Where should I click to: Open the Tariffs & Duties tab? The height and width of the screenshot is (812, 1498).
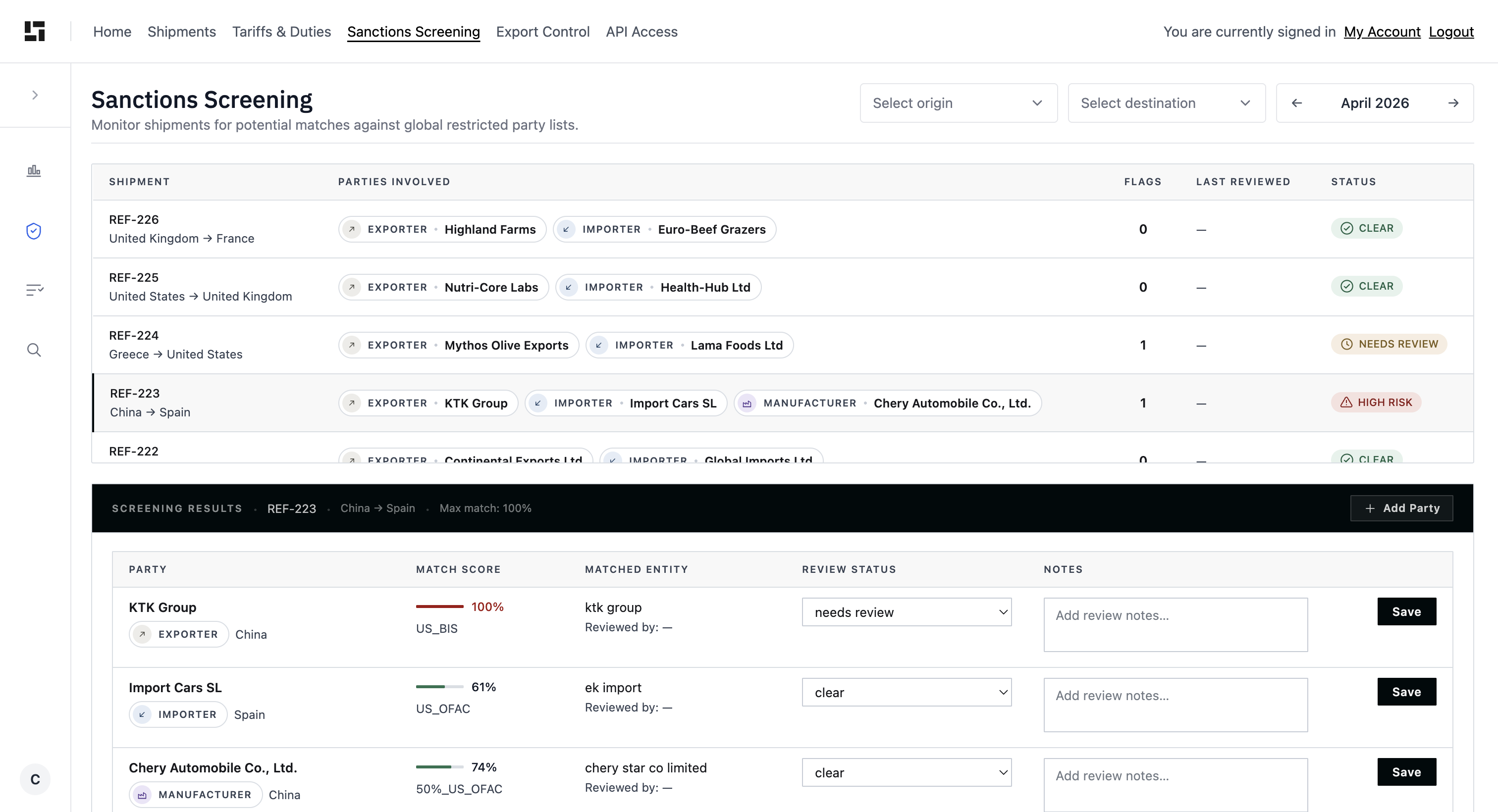pos(281,31)
